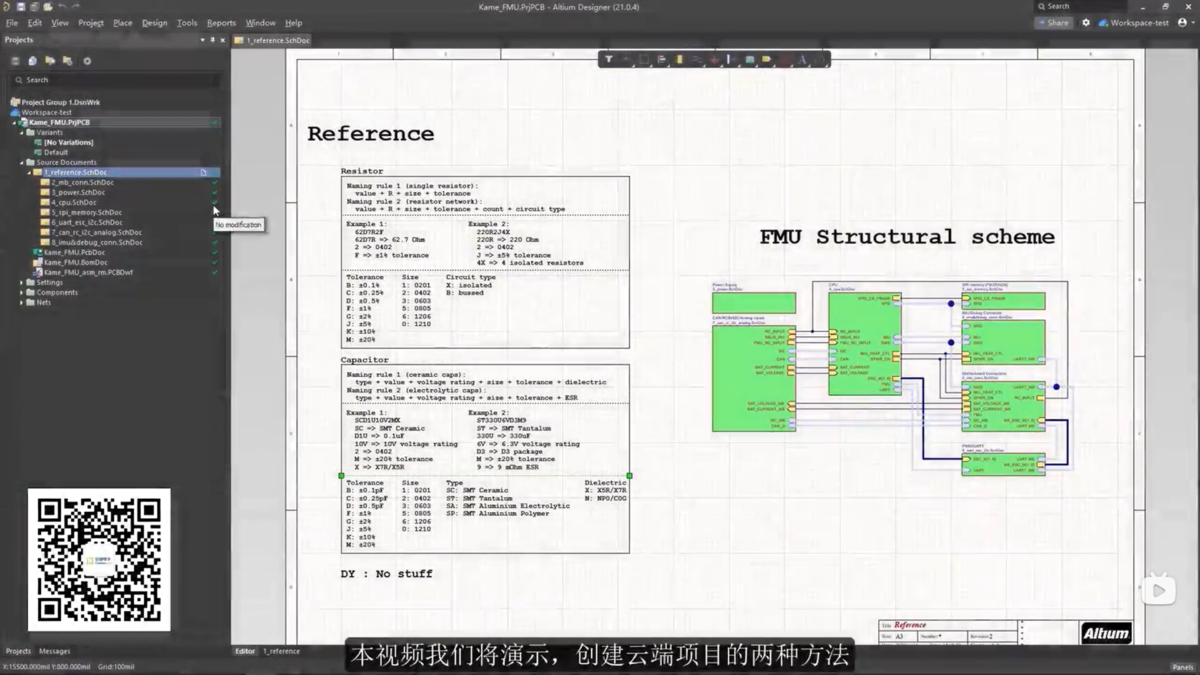Image resolution: width=1200 pixels, height=675 pixels.
Task: Click the Undo arrow in the title bar
Action: coord(62,7)
